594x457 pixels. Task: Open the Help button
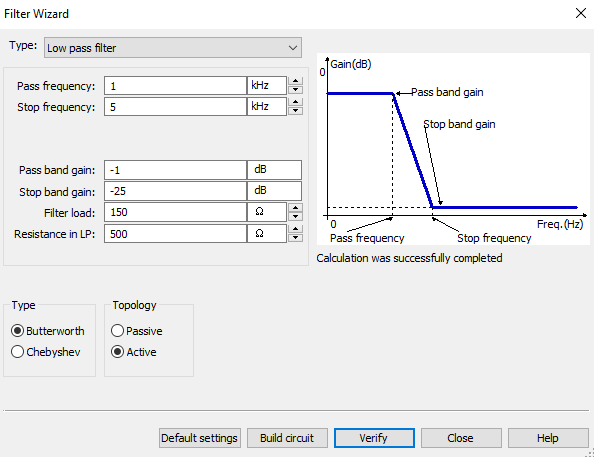tap(548, 438)
